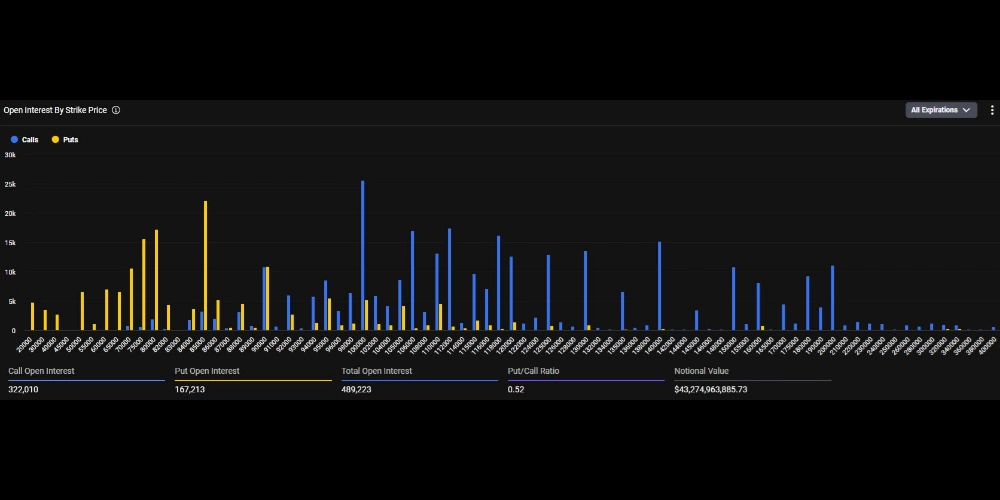Toggle the Calls series label in legend
Viewport: 1000px width, 500px height.
tap(30, 139)
